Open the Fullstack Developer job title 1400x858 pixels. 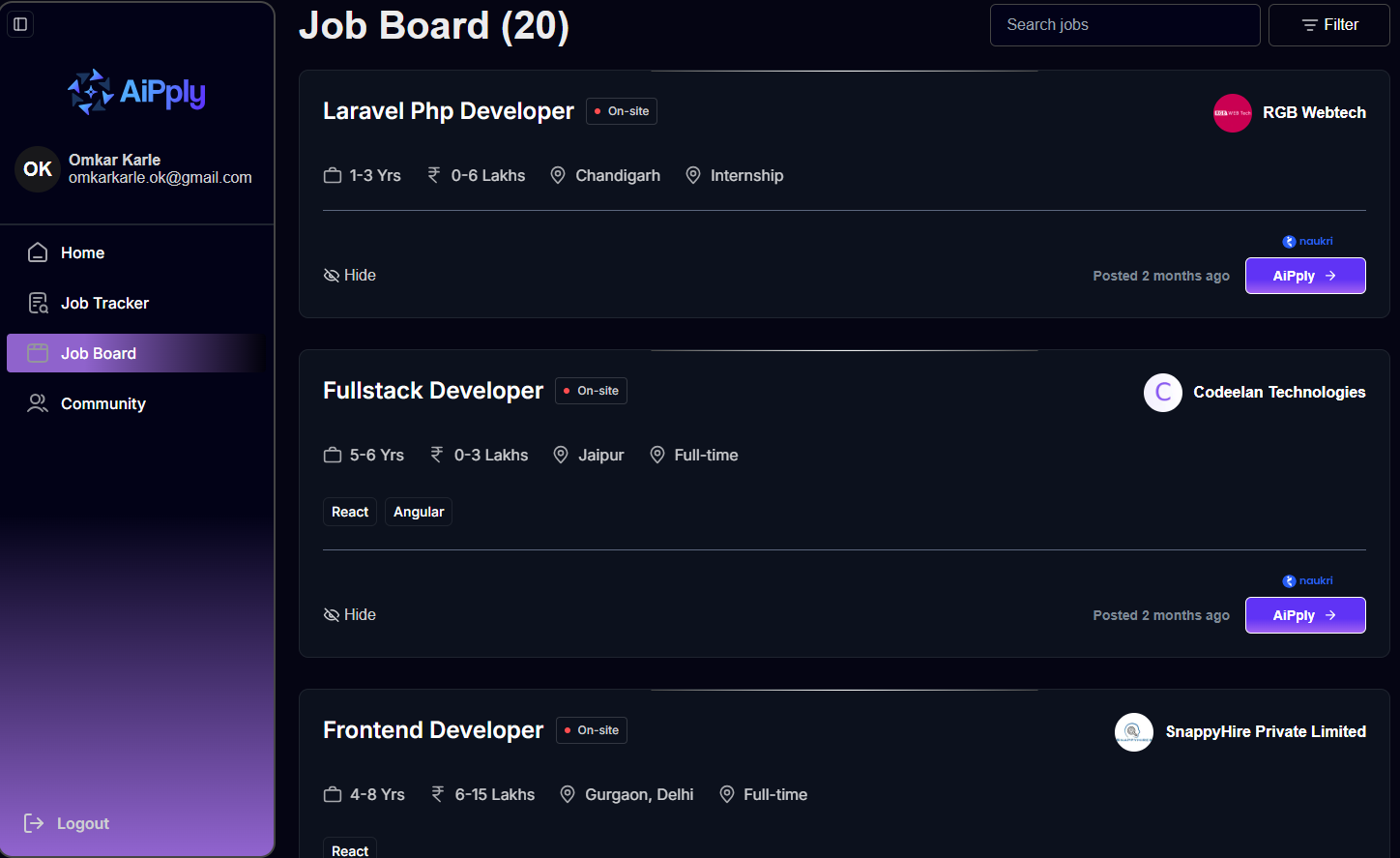[433, 391]
